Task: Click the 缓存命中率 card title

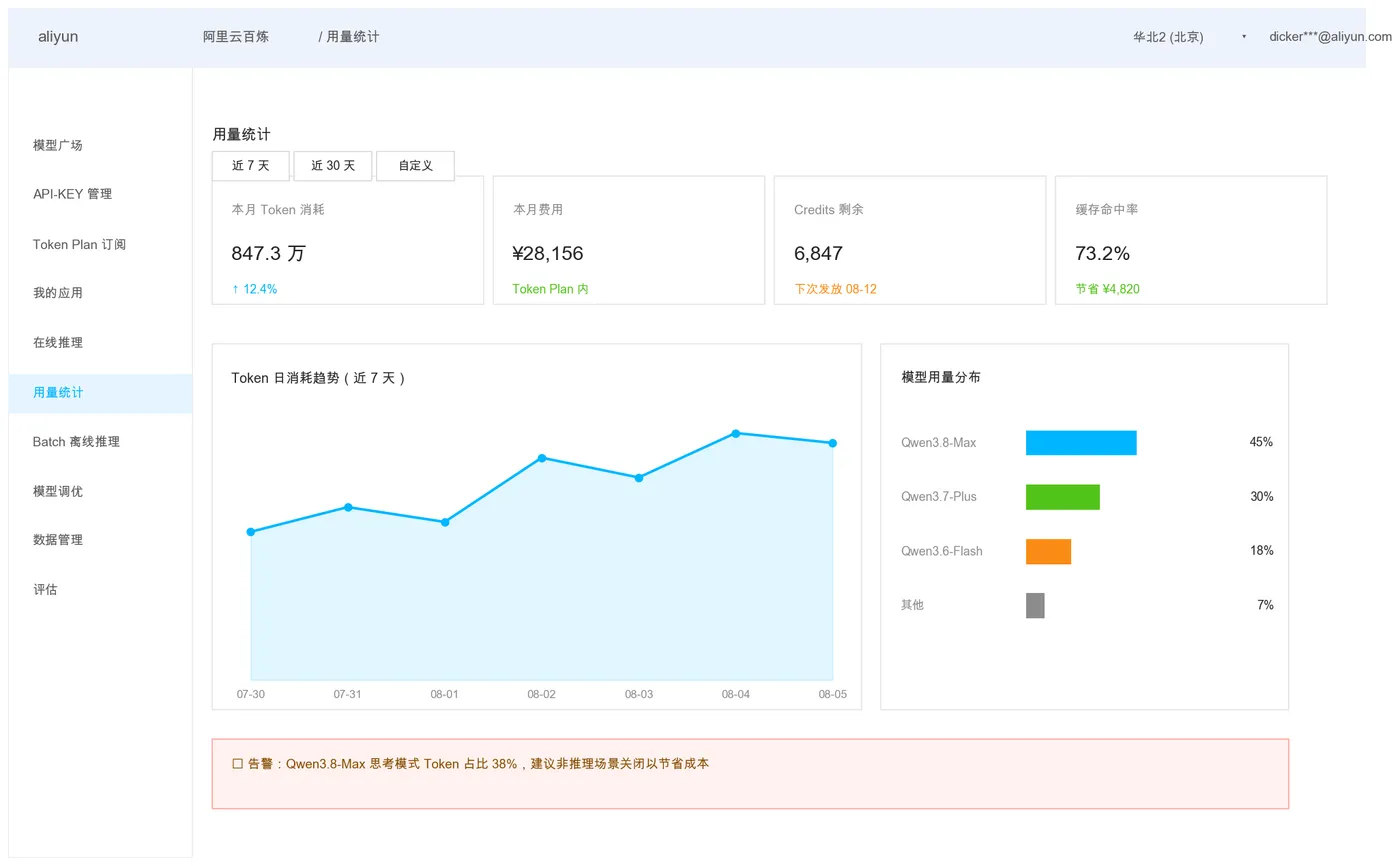Action: tap(1107, 210)
